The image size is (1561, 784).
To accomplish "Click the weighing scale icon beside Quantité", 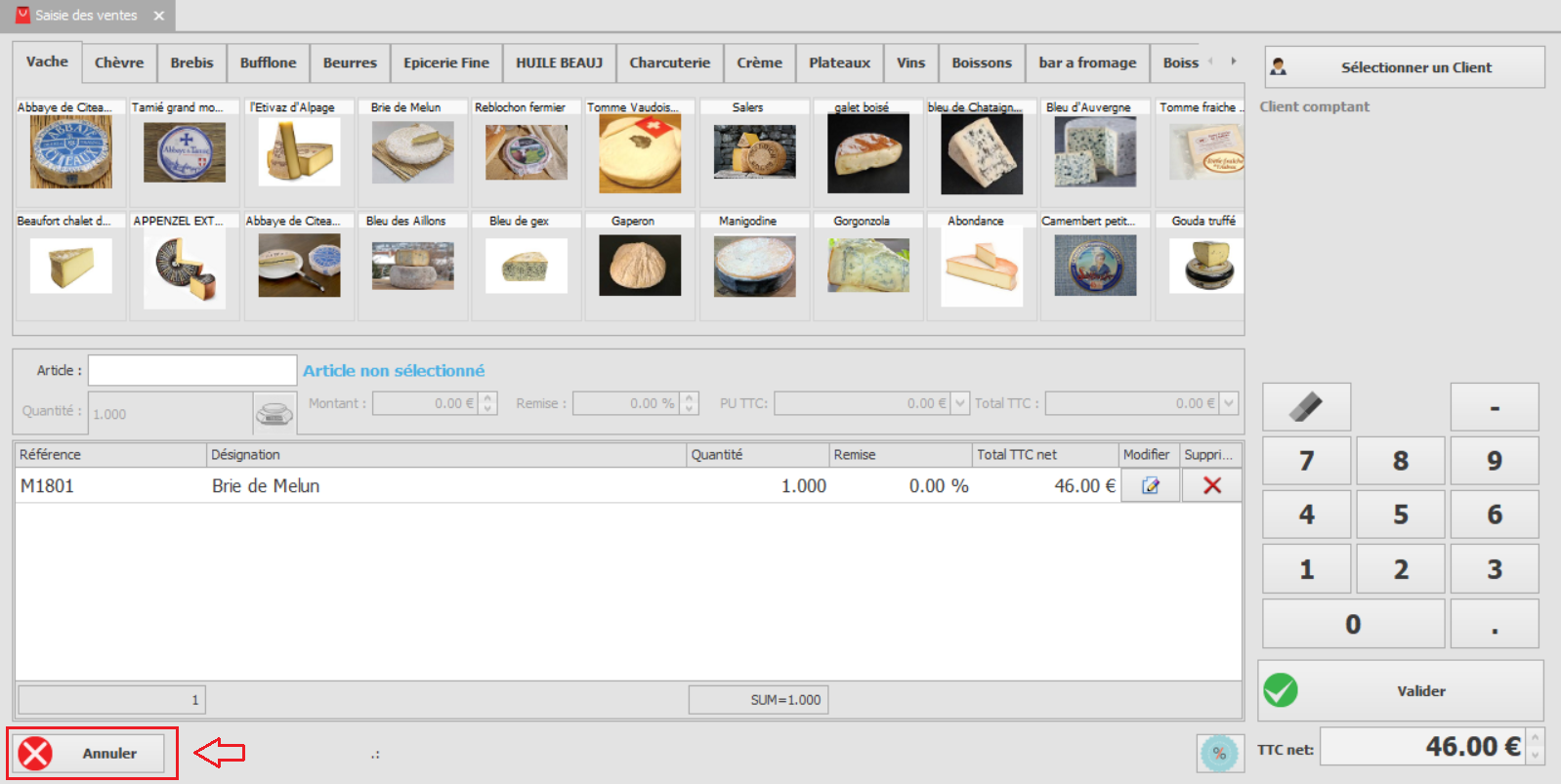I will click(274, 413).
